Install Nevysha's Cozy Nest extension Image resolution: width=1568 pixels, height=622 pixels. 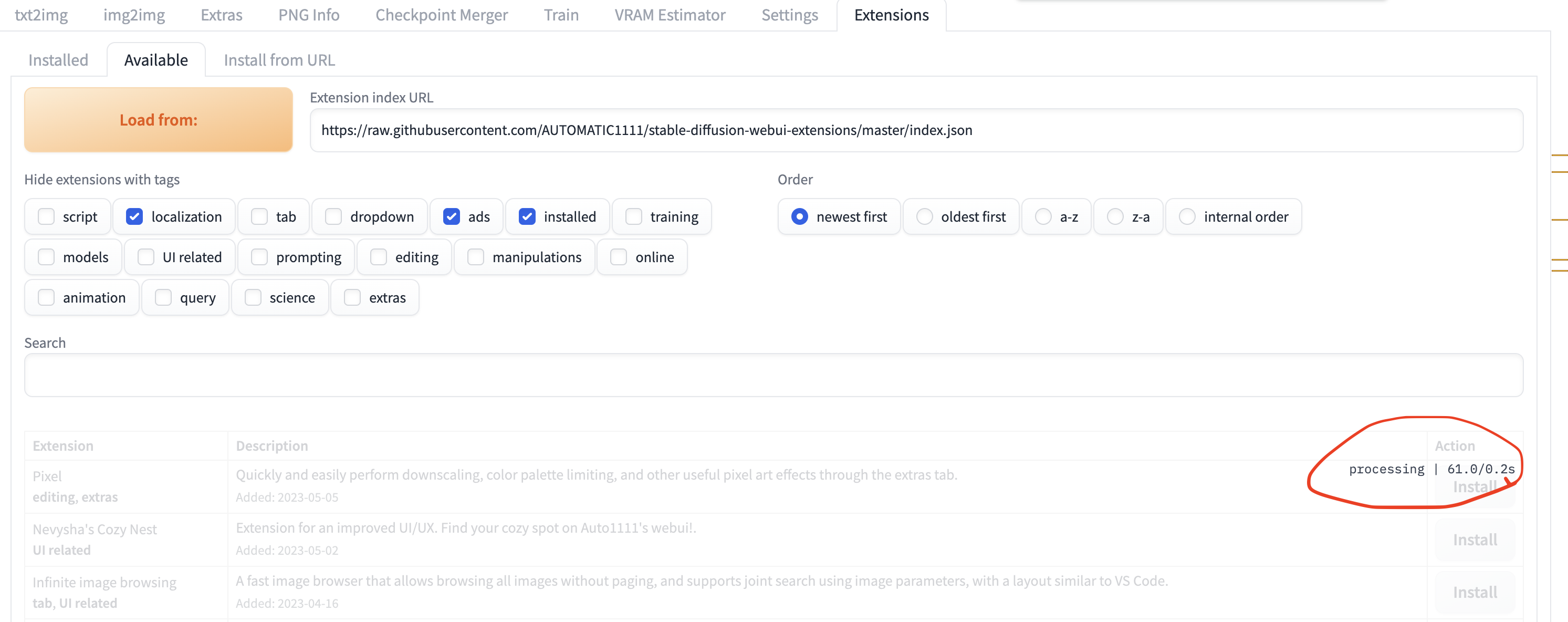pos(1474,540)
